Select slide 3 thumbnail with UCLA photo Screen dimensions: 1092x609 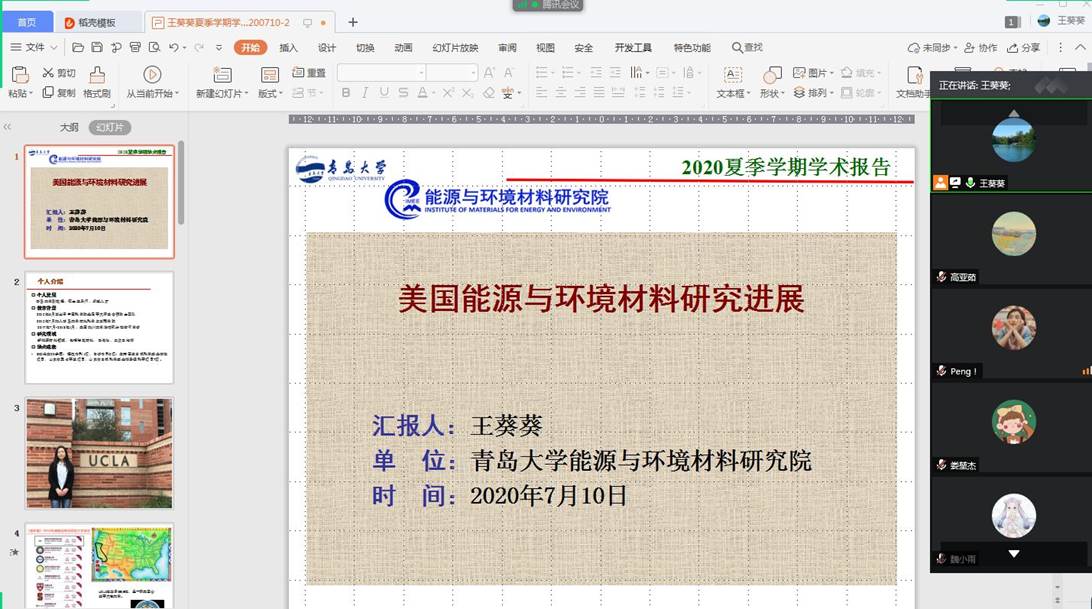99,453
